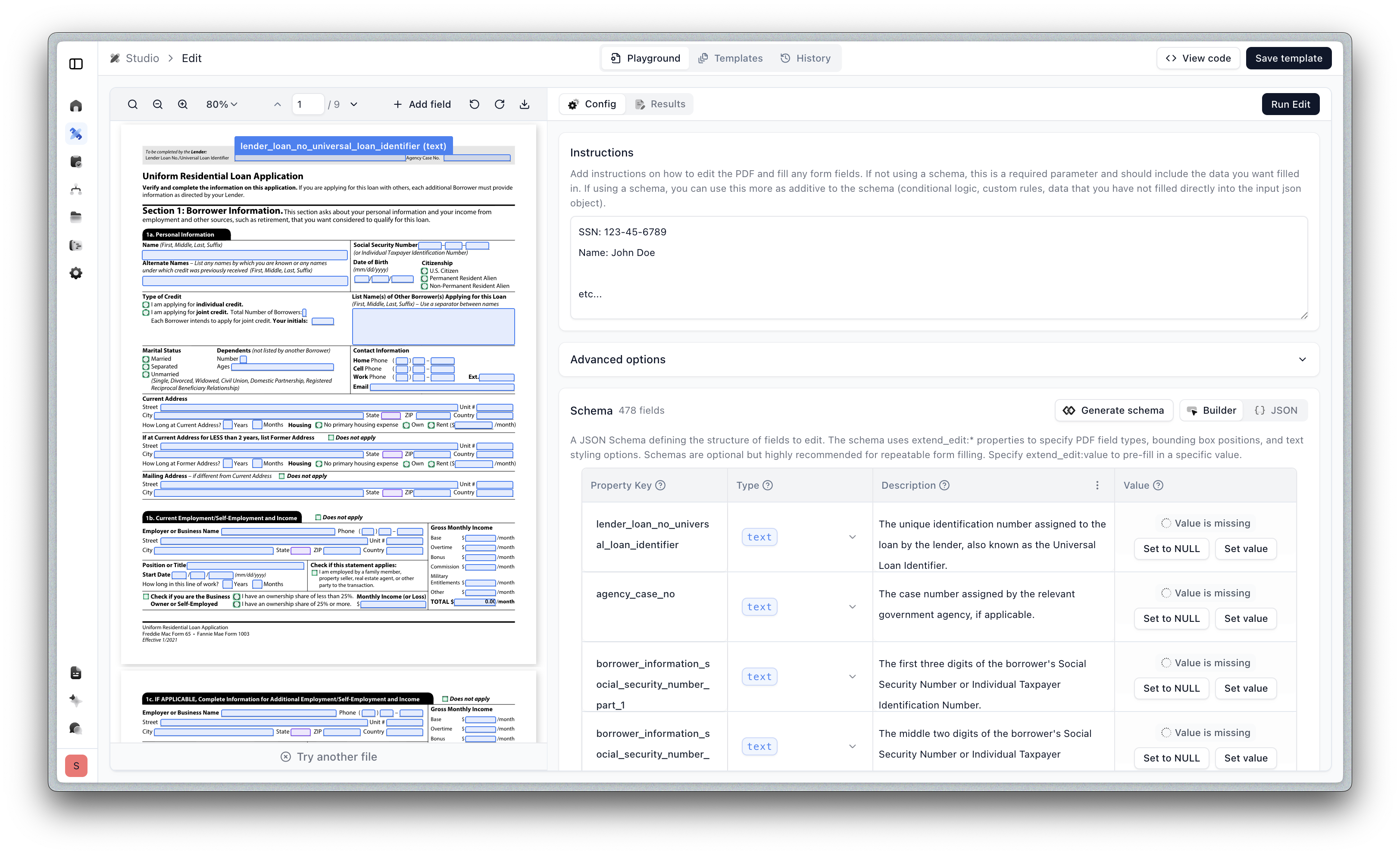Tick Does not apply for Mailing Address

coord(282,476)
